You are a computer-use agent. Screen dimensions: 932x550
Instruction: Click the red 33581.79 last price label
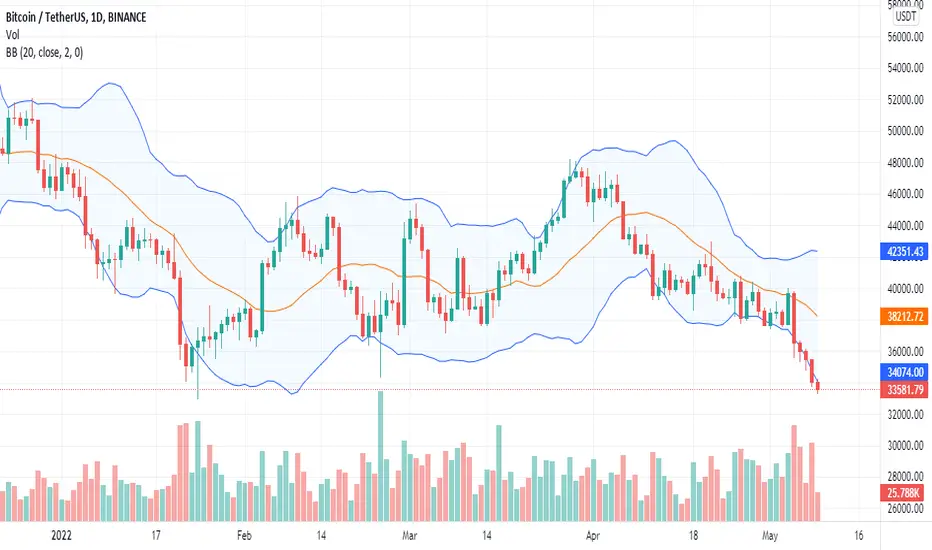(903, 390)
